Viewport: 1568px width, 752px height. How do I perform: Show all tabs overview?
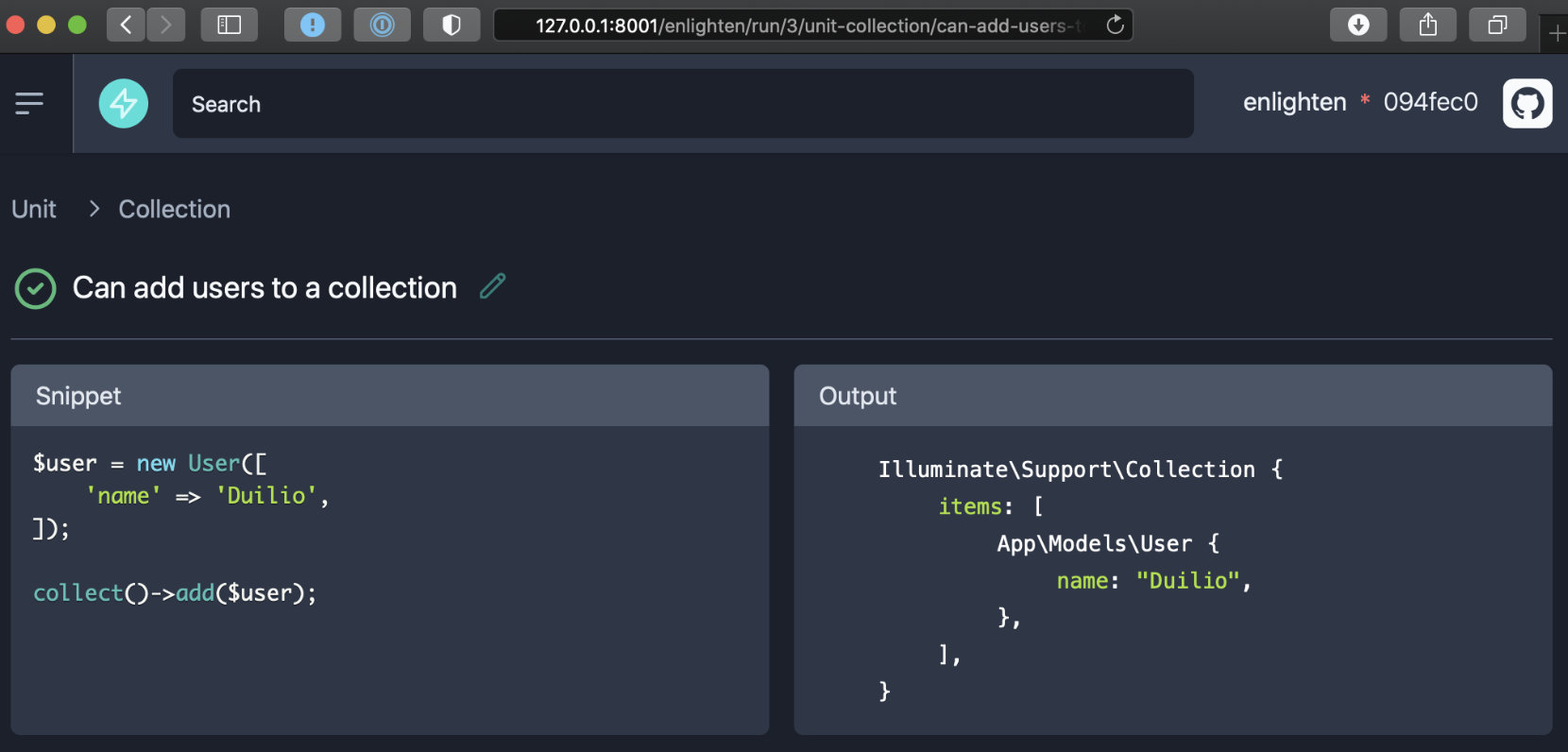tap(1497, 25)
